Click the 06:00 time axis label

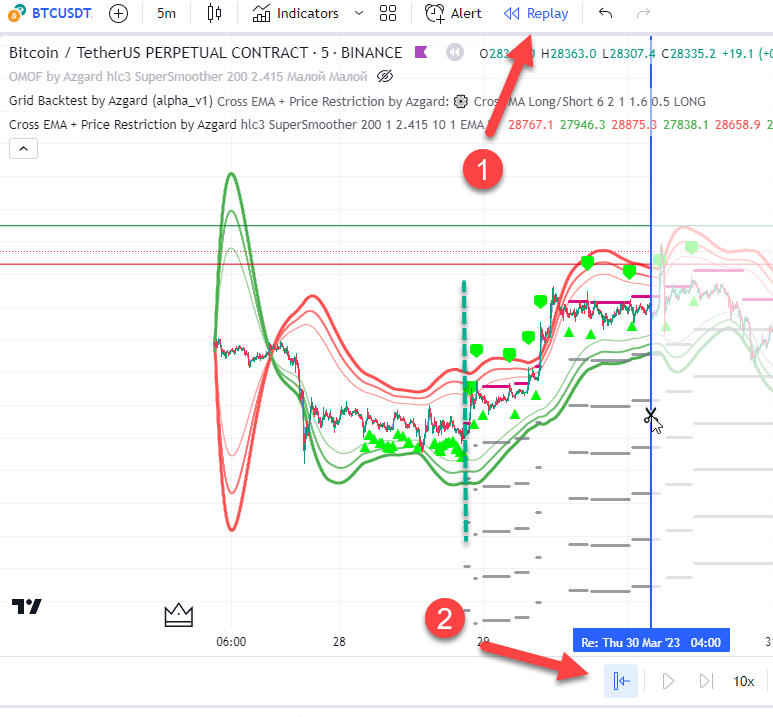coord(231,642)
